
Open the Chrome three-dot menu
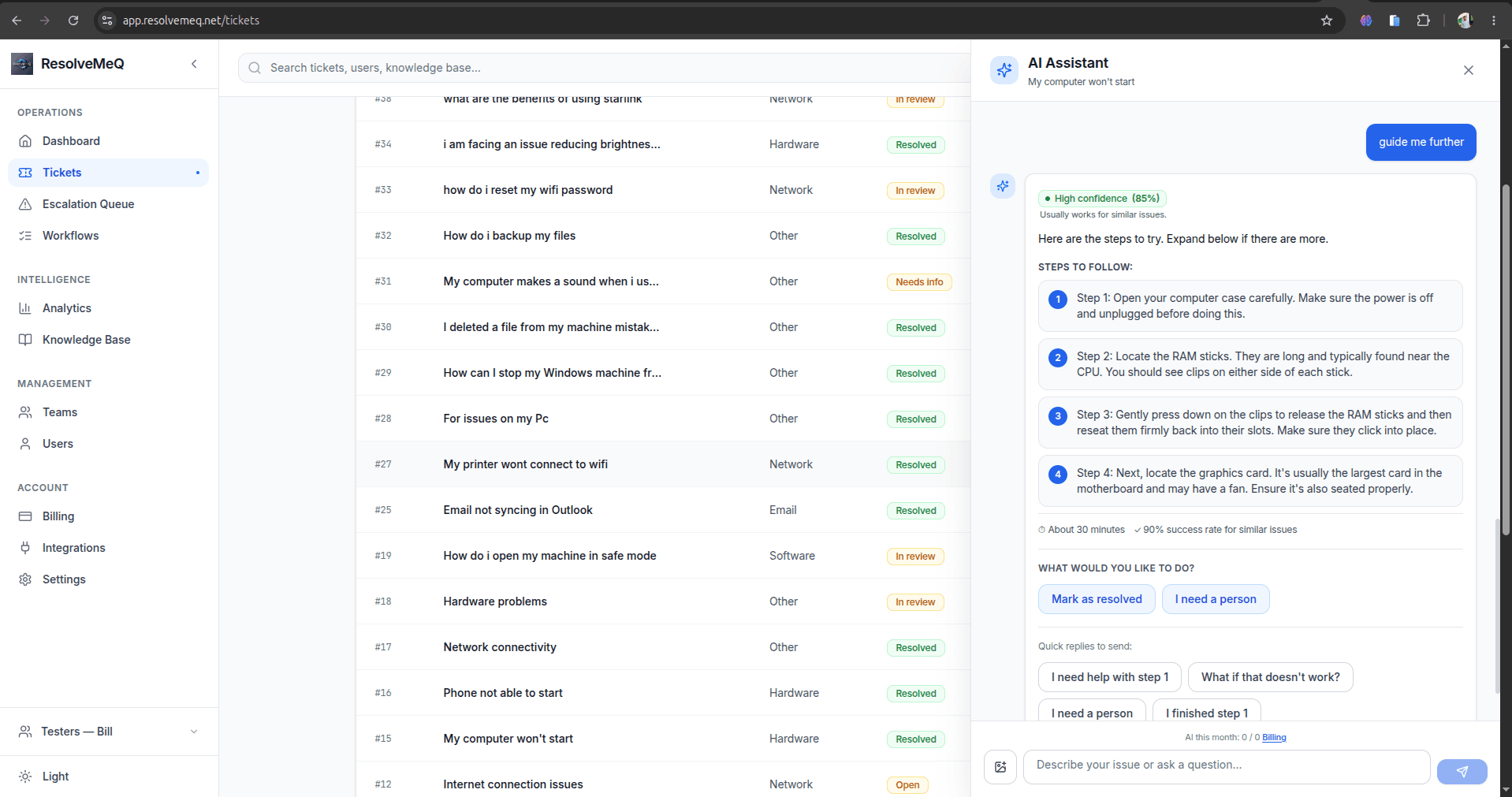pyautogui.click(x=1494, y=20)
